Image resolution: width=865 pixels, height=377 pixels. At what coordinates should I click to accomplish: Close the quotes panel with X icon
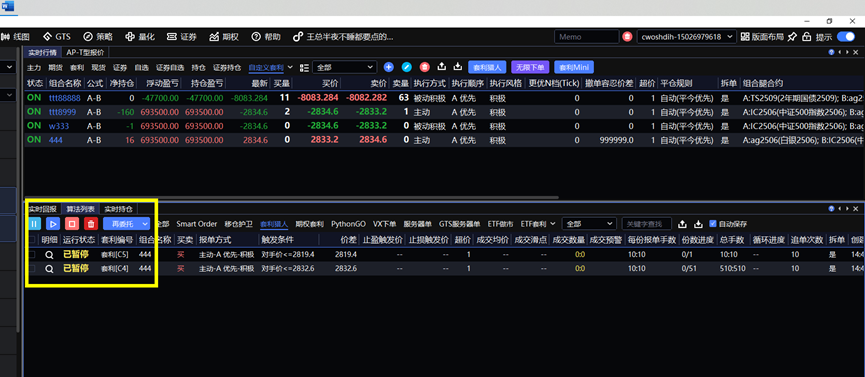click(x=855, y=52)
